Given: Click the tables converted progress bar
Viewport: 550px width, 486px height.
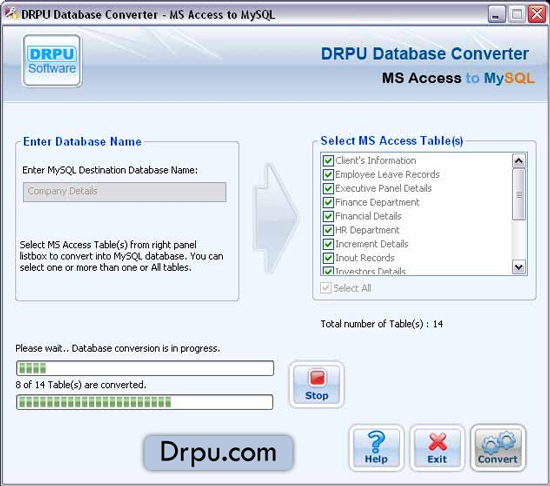Looking at the screenshot, I should click(x=145, y=402).
